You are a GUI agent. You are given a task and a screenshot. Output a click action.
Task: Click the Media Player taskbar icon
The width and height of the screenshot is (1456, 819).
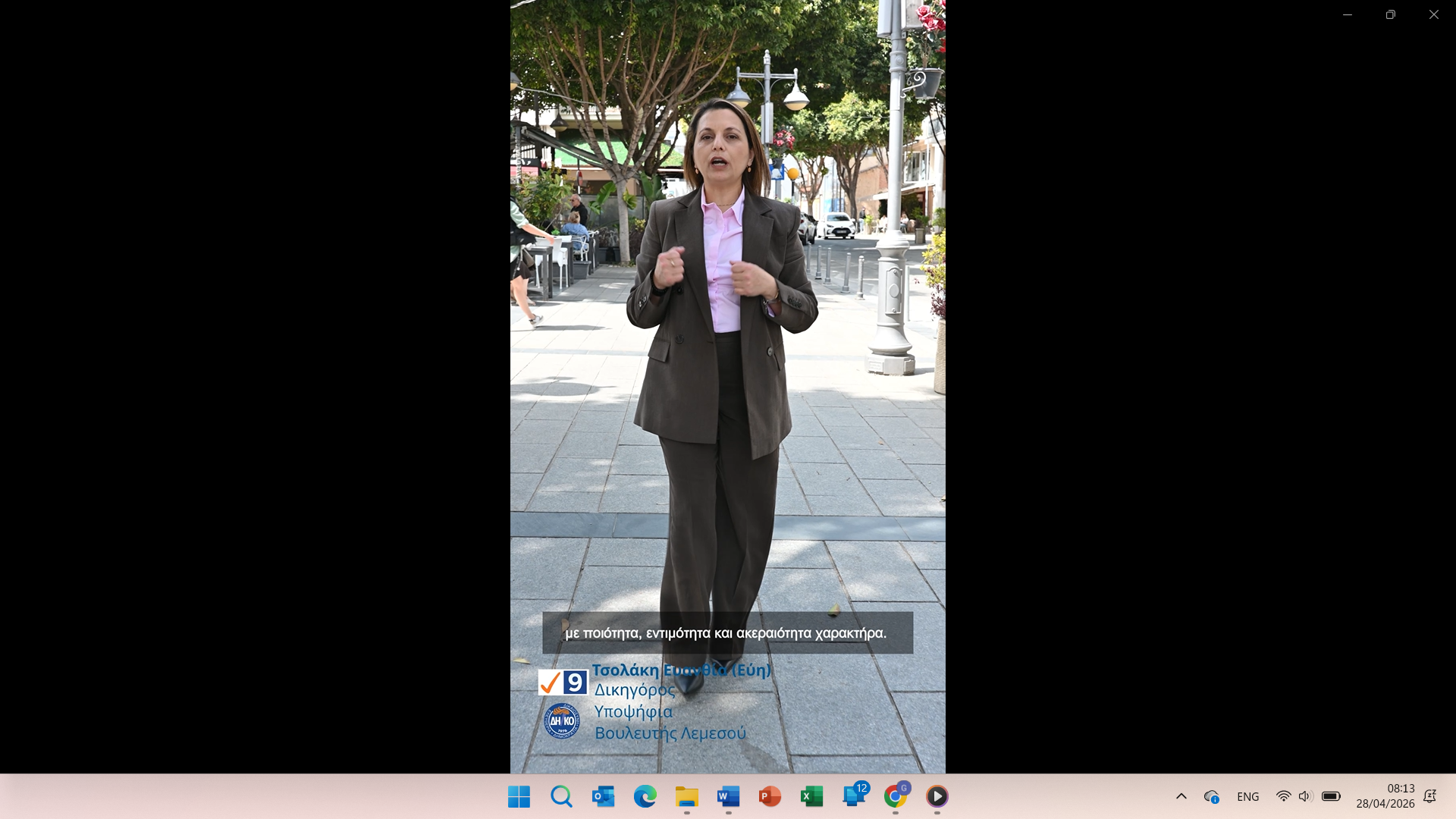[937, 796]
